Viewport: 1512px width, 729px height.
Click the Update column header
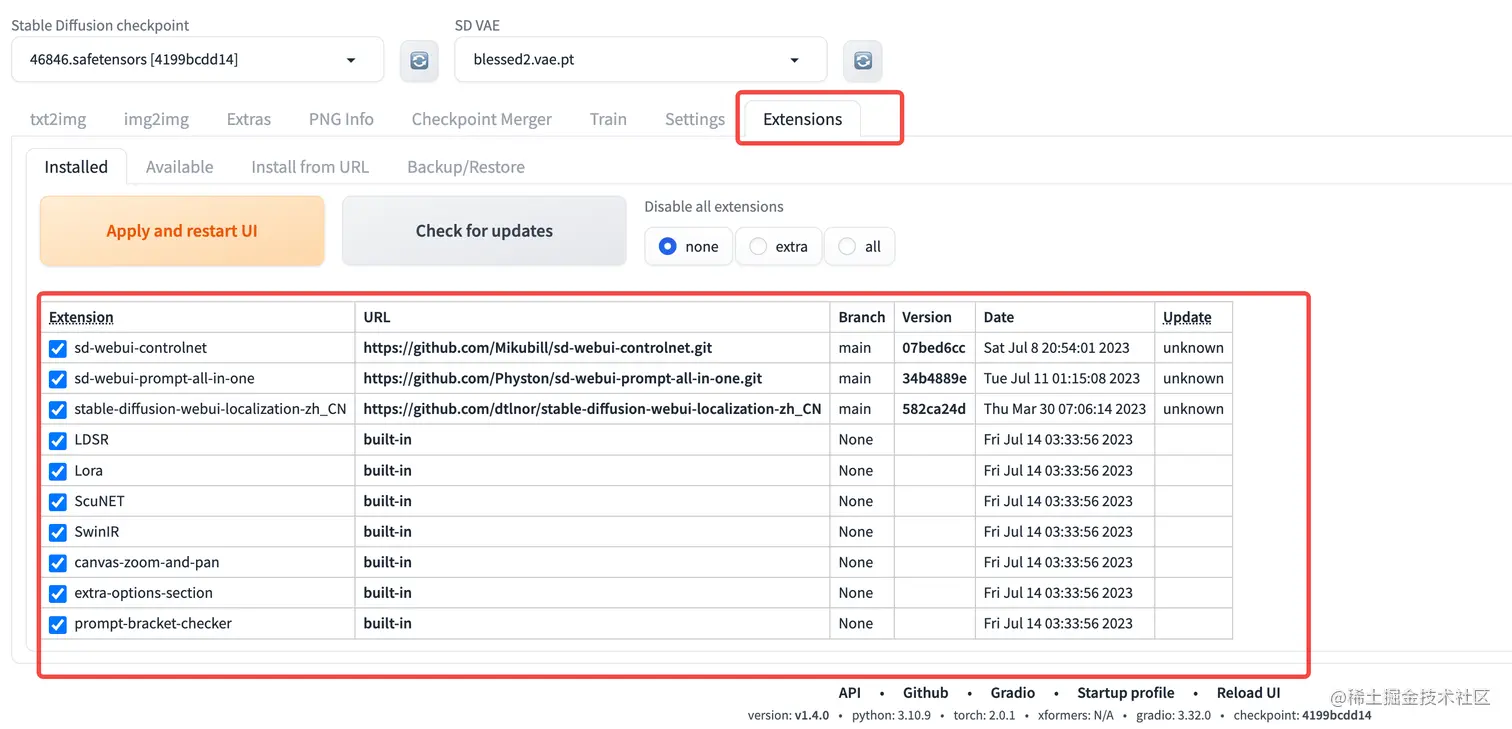click(x=1187, y=317)
